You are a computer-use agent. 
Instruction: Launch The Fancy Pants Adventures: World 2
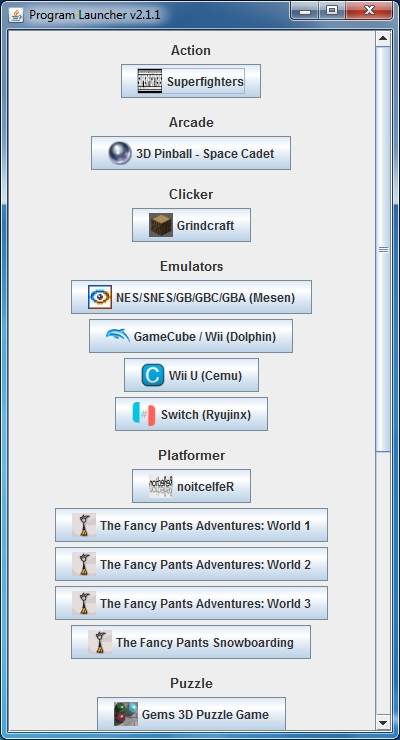click(192, 564)
